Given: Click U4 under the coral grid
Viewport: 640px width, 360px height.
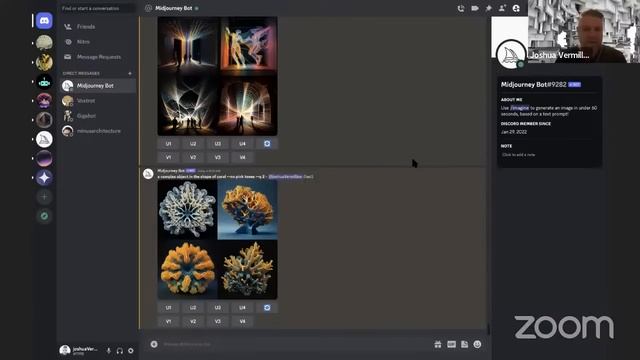Looking at the screenshot, I should tap(242, 307).
